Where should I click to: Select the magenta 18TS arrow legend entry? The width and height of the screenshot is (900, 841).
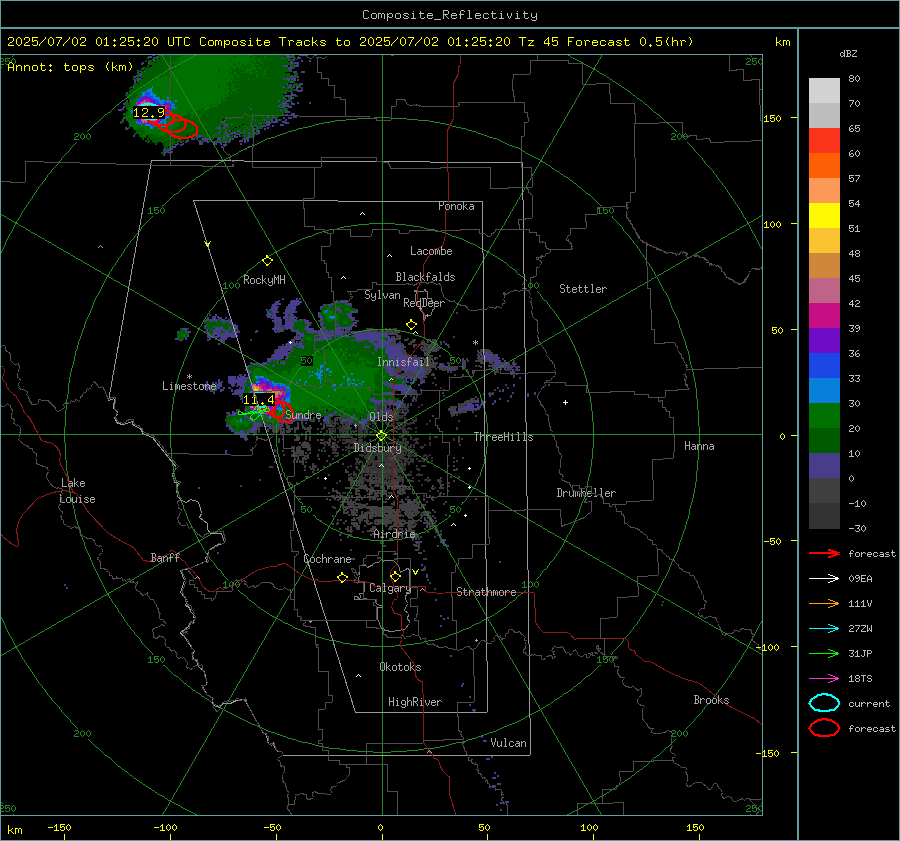[824, 679]
